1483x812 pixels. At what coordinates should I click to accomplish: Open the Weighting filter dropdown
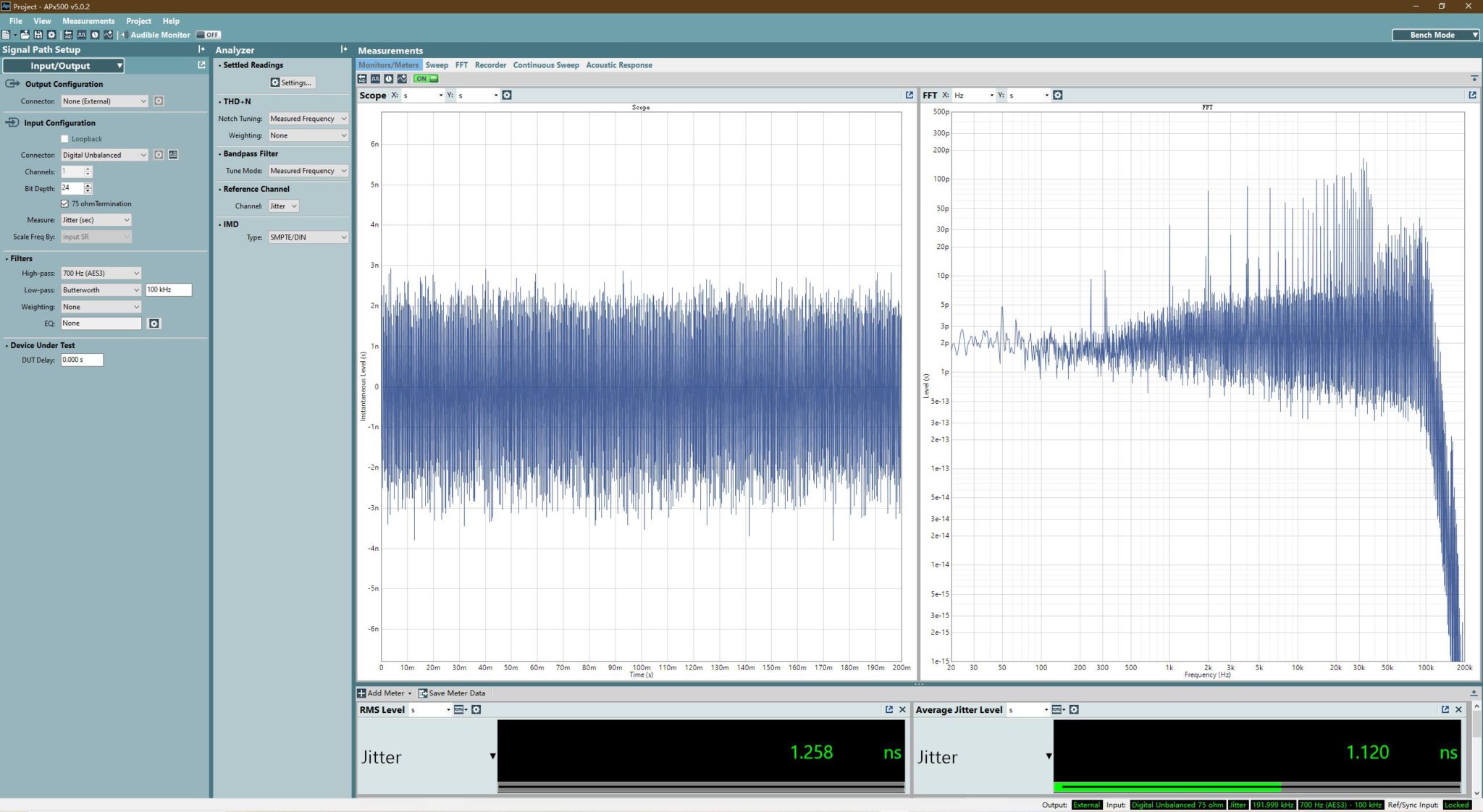[100, 306]
